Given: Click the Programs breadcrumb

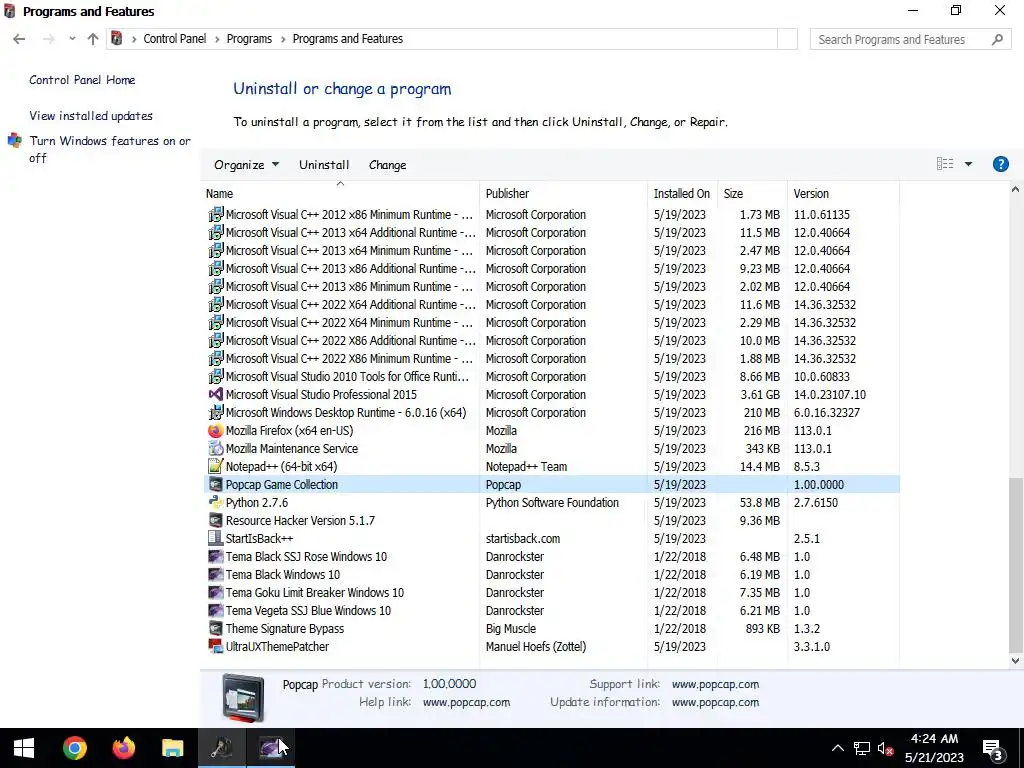Looking at the screenshot, I should click(x=249, y=39).
